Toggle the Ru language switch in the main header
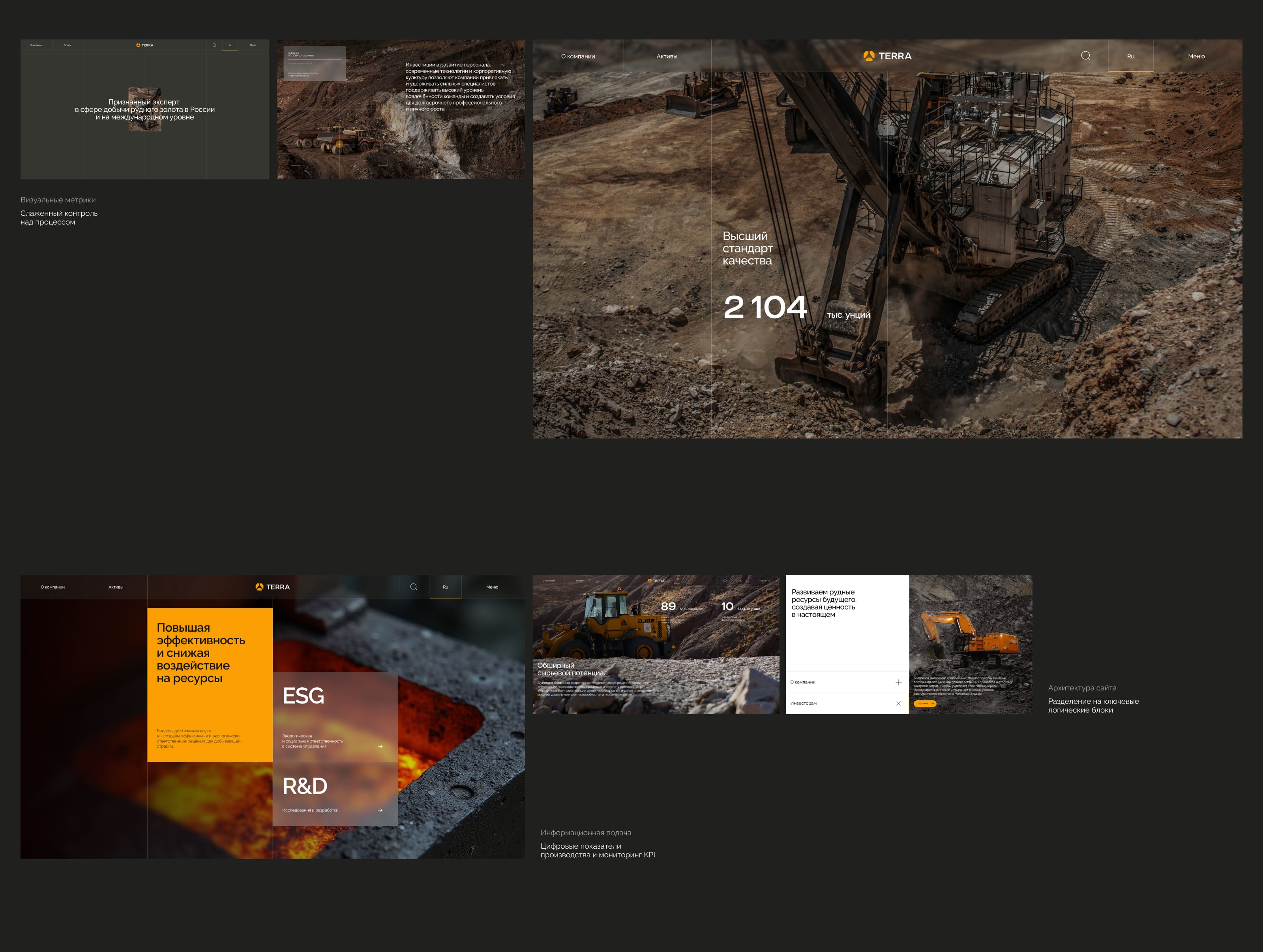Screen dimensions: 1263x952 click(1130, 56)
